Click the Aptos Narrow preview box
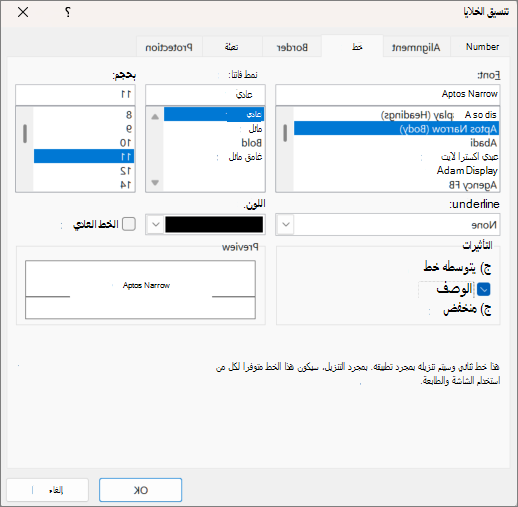The image size is (518, 507). point(140,289)
